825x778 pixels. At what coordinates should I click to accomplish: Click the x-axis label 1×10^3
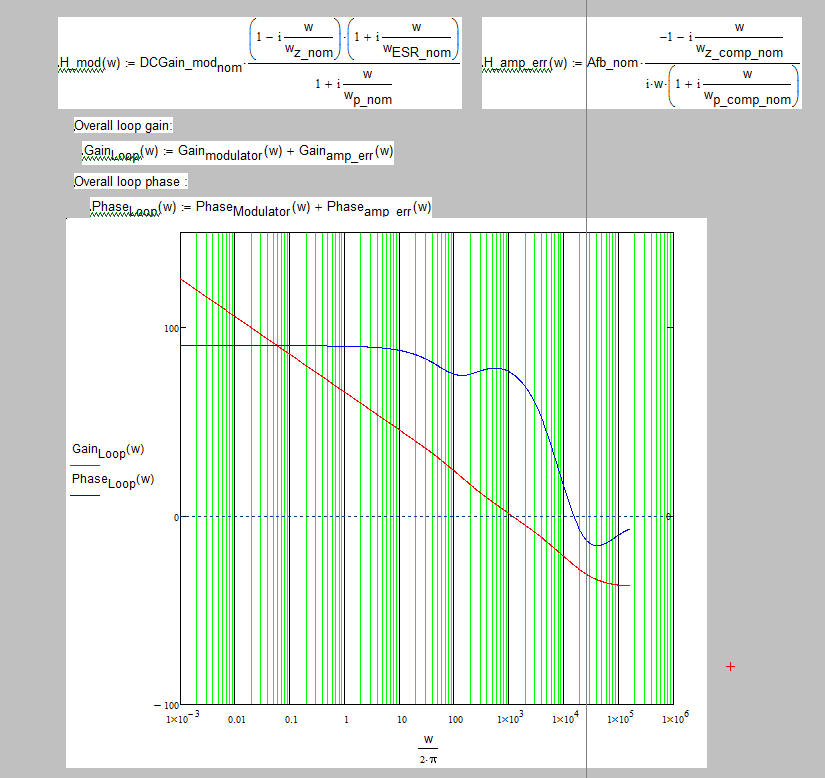[x=510, y=718]
